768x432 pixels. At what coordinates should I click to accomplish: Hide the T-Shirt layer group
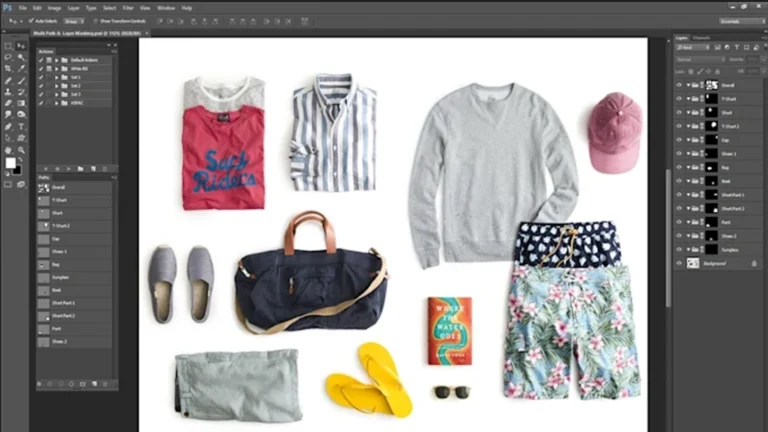[679, 99]
